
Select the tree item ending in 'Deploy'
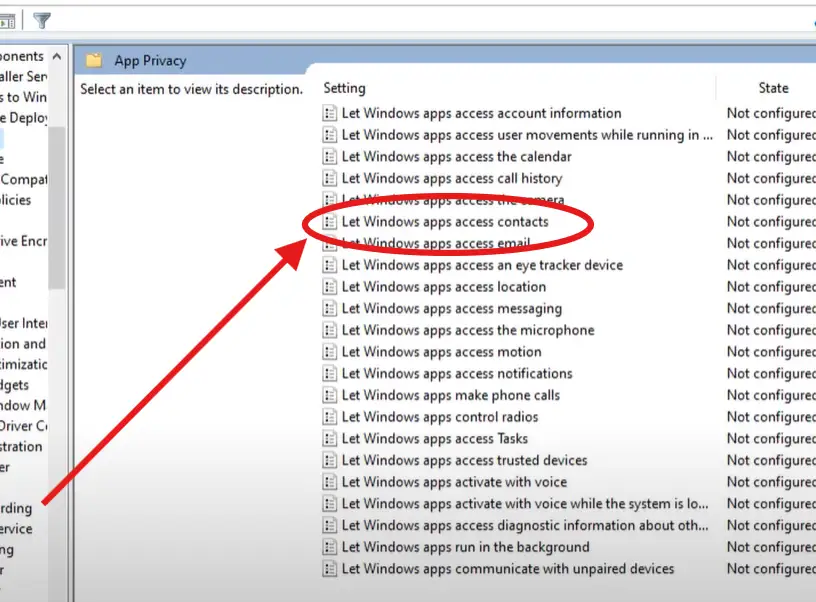(x=23, y=118)
